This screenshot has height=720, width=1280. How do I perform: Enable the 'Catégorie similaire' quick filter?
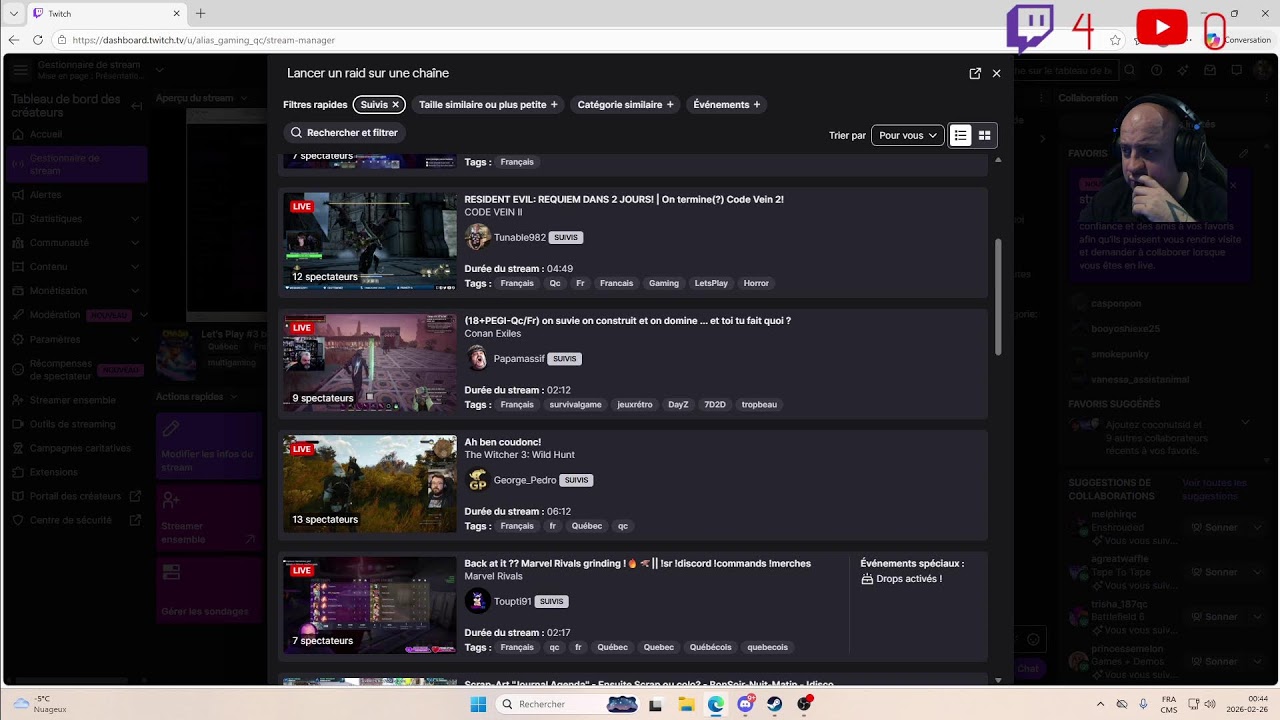[625, 105]
